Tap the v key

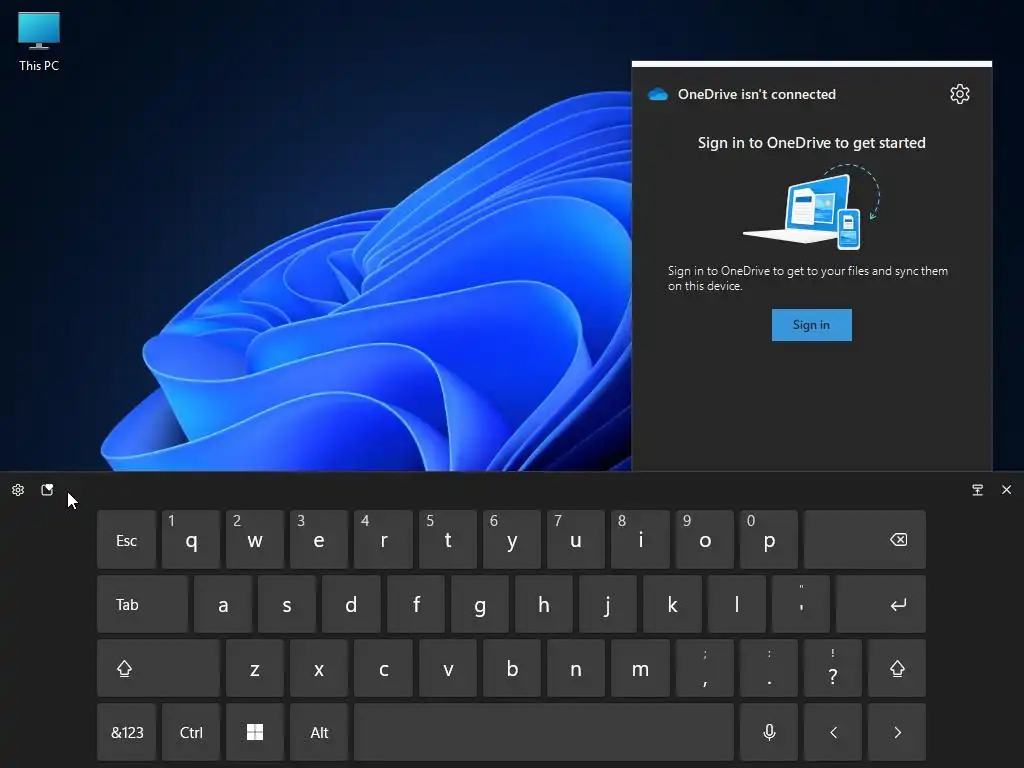pos(447,668)
